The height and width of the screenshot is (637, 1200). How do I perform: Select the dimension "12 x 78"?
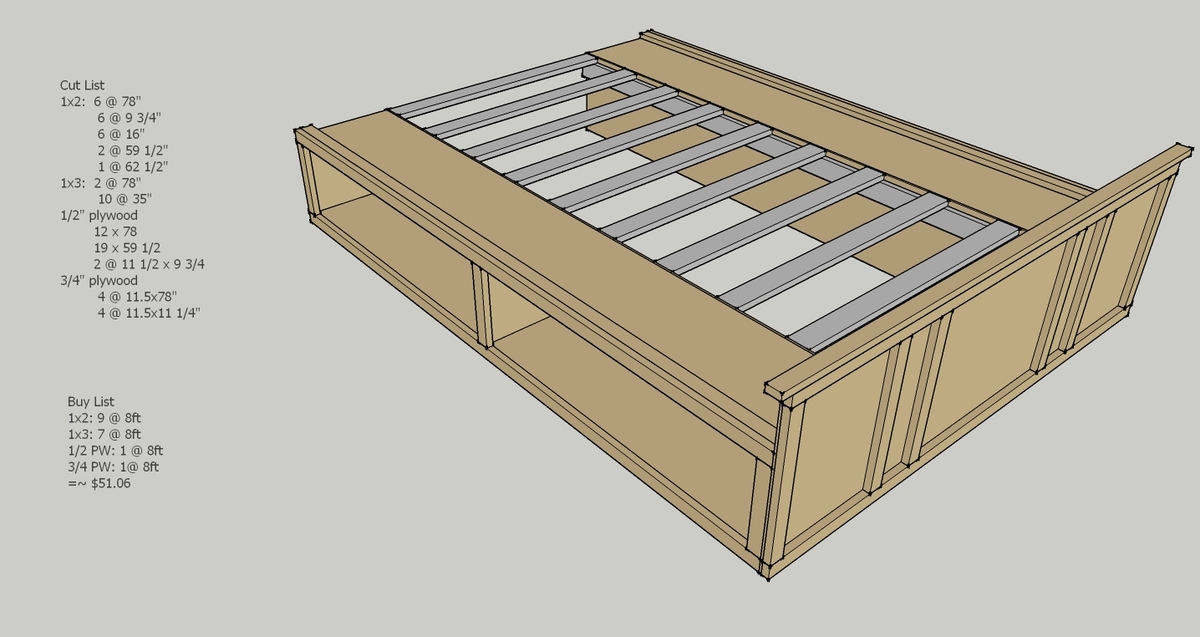[116, 232]
